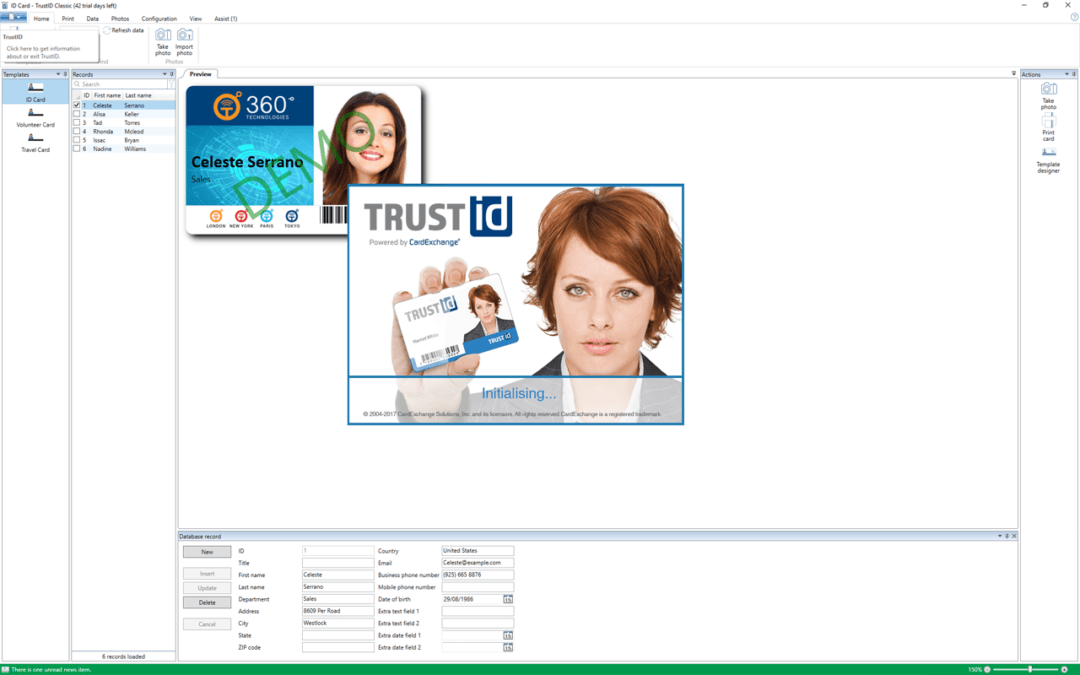Tick the checkbox for Nadine Williams
Screen dimensions: 1080x675
click(77, 149)
